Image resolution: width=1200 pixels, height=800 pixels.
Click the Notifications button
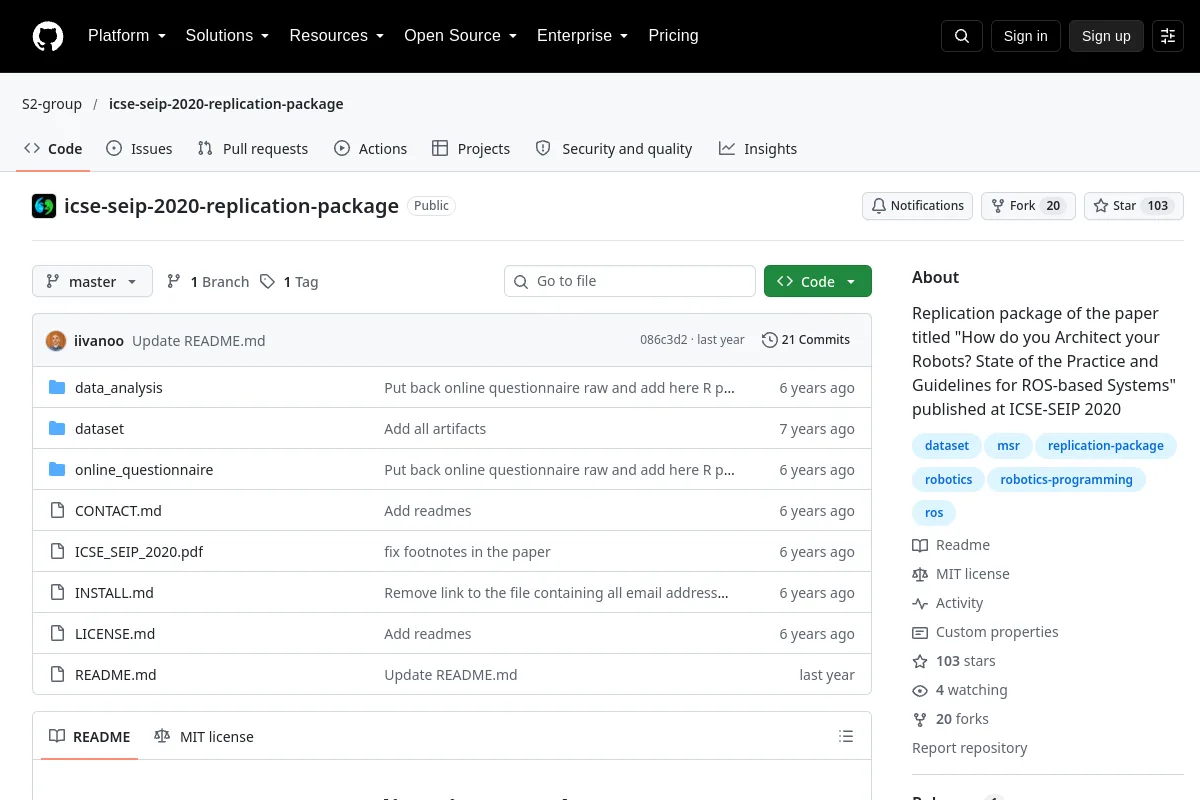(917, 206)
